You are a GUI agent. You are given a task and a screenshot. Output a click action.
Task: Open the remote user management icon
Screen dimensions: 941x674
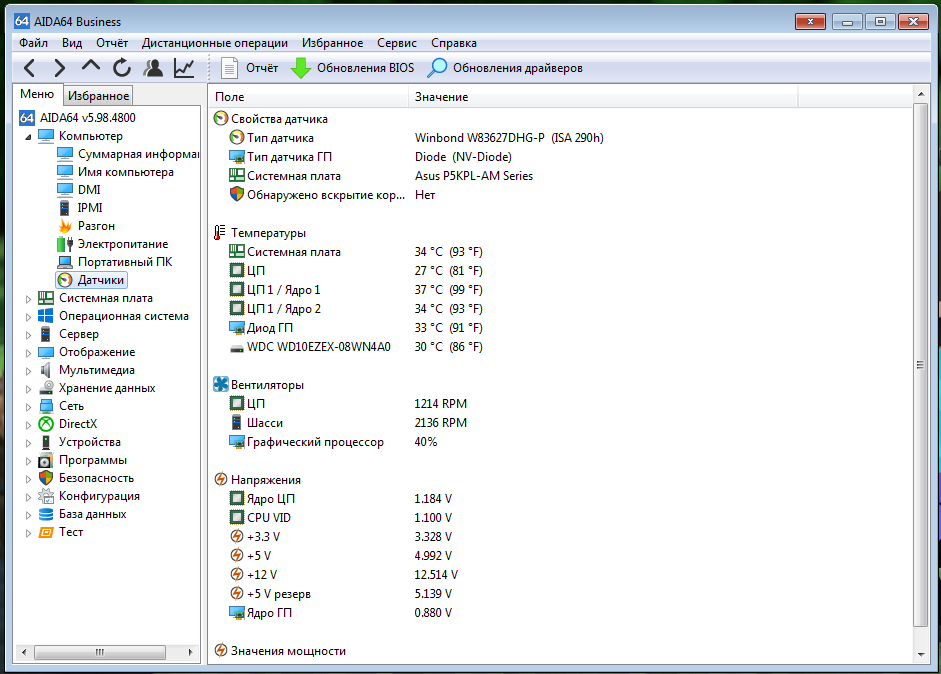coord(153,68)
